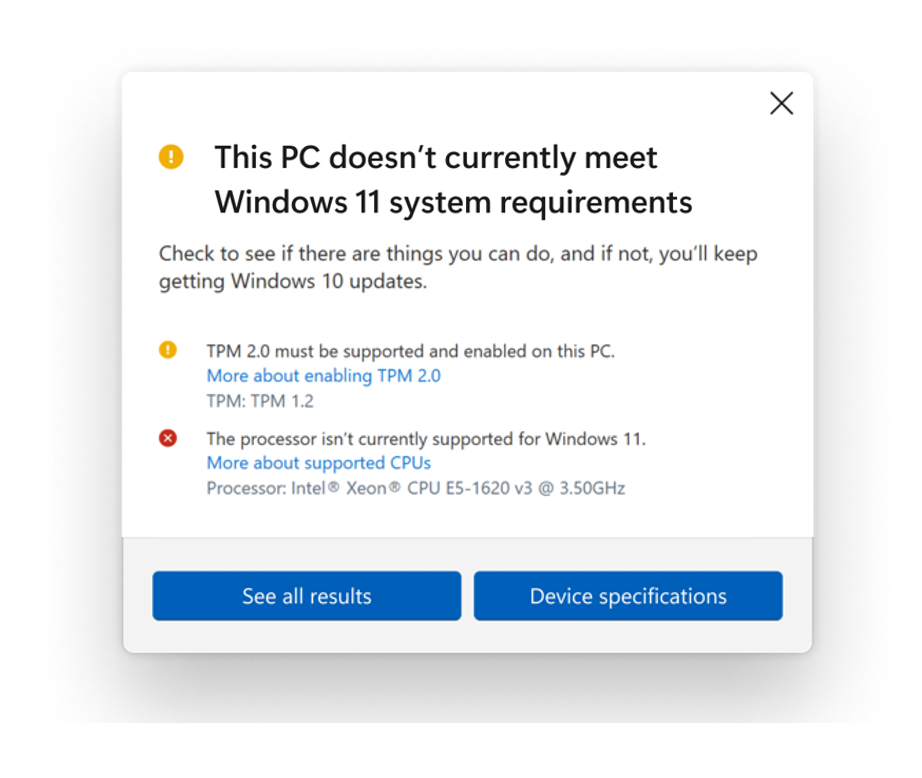Click the 'getting Windows 10 updates.' text line
This screenshot has height=778, width=922.
[x=293, y=281]
